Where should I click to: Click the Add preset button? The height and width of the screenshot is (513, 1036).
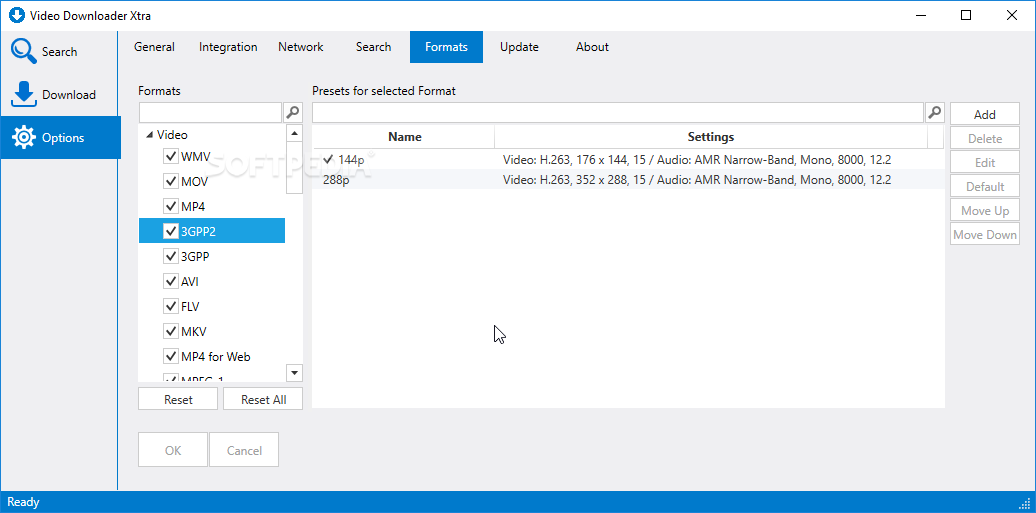click(x=984, y=114)
